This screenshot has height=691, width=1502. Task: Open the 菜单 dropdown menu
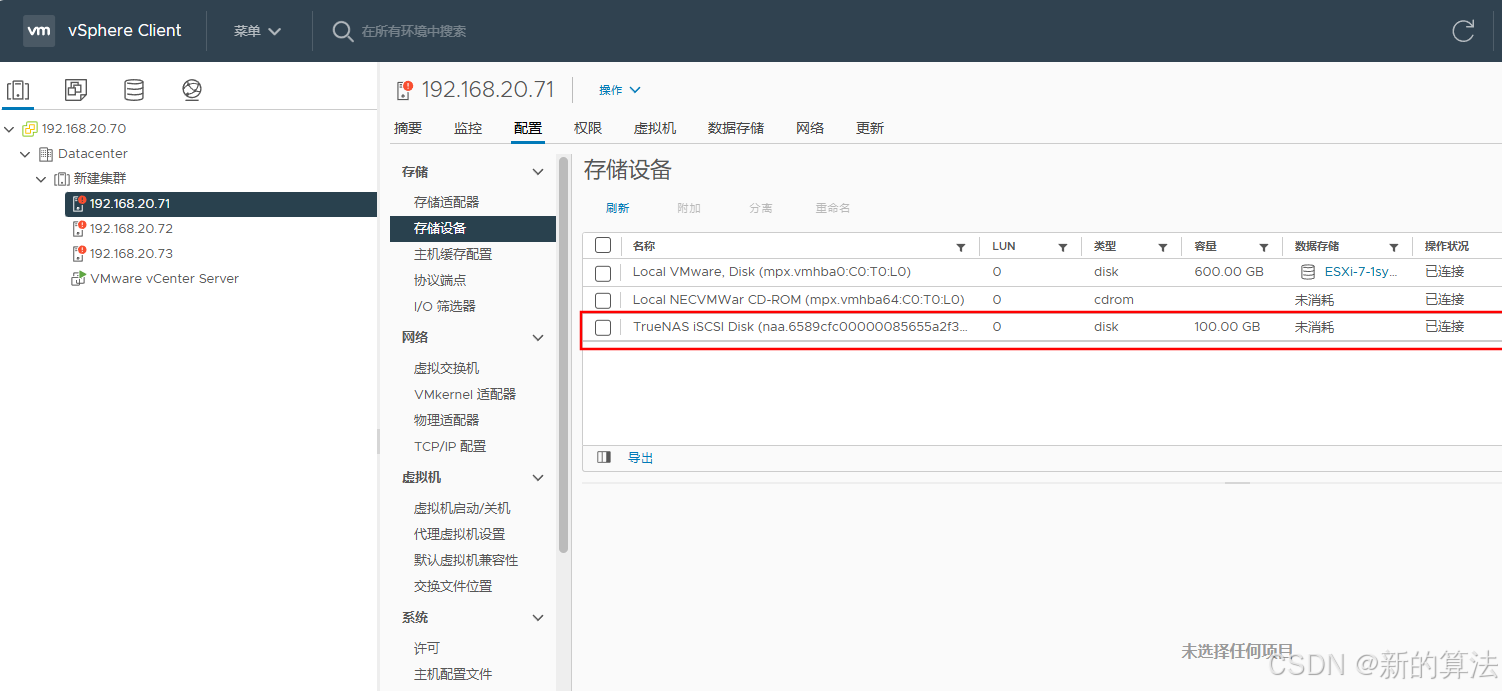click(258, 31)
